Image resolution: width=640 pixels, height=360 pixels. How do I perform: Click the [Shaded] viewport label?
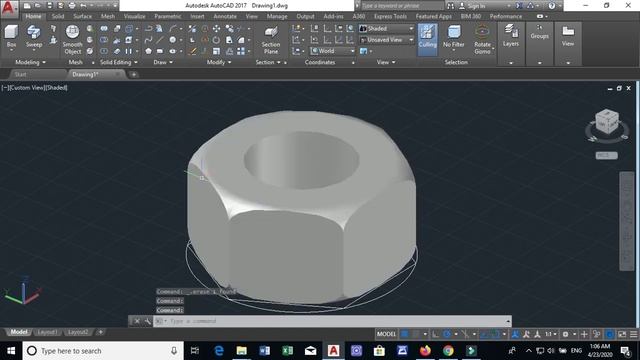point(56,88)
